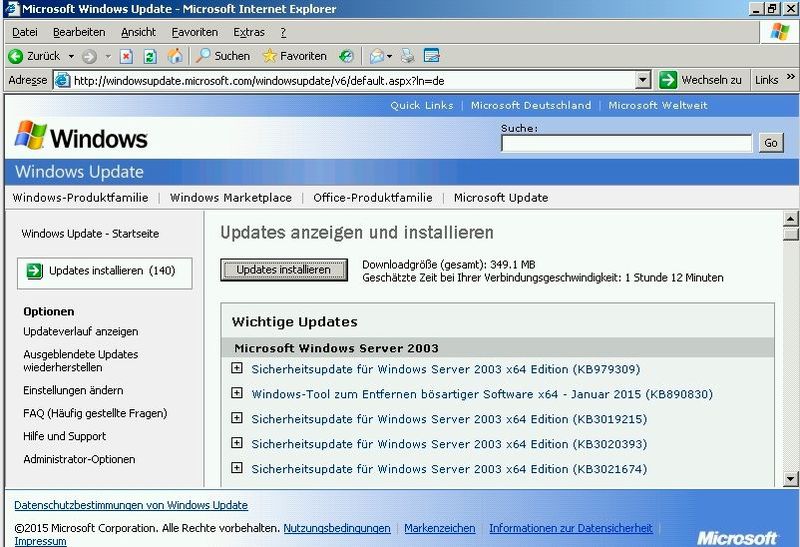Open the media/history globe icon
800x547 pixels.
pos(346,56)
